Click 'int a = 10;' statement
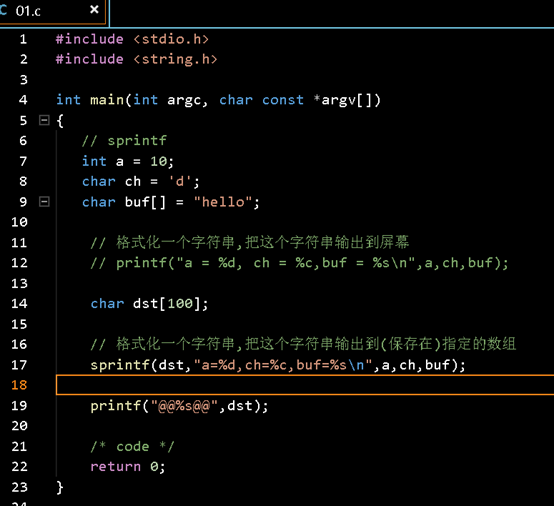The image size is (554, 506). [x=128, y=161]
